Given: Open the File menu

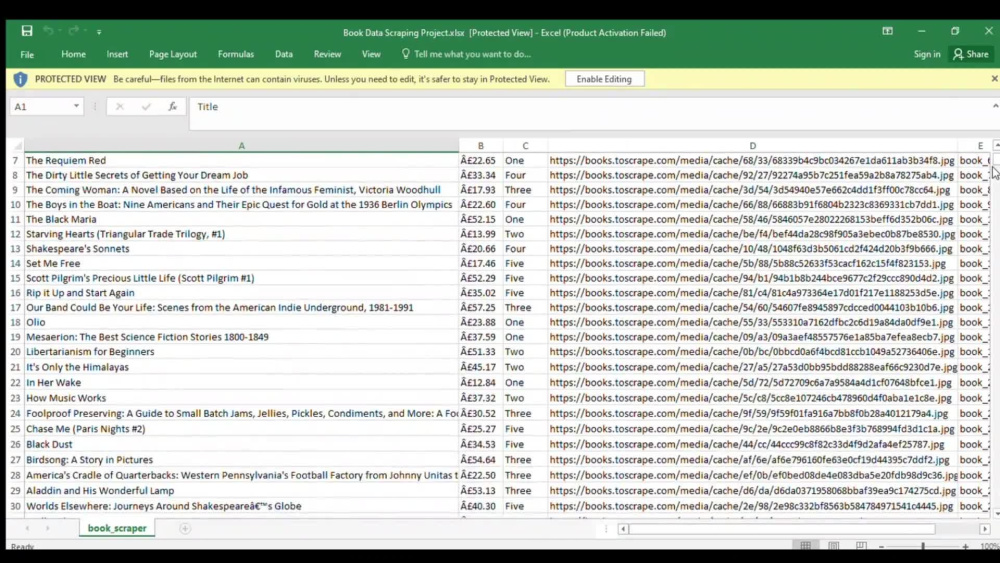Looking at the screenshot, I should coord(27,54).
